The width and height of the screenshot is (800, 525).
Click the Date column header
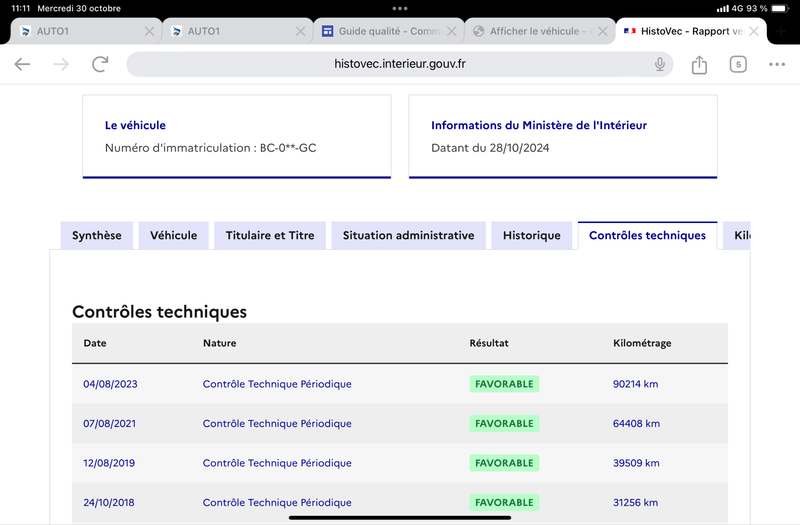[95, 343]
